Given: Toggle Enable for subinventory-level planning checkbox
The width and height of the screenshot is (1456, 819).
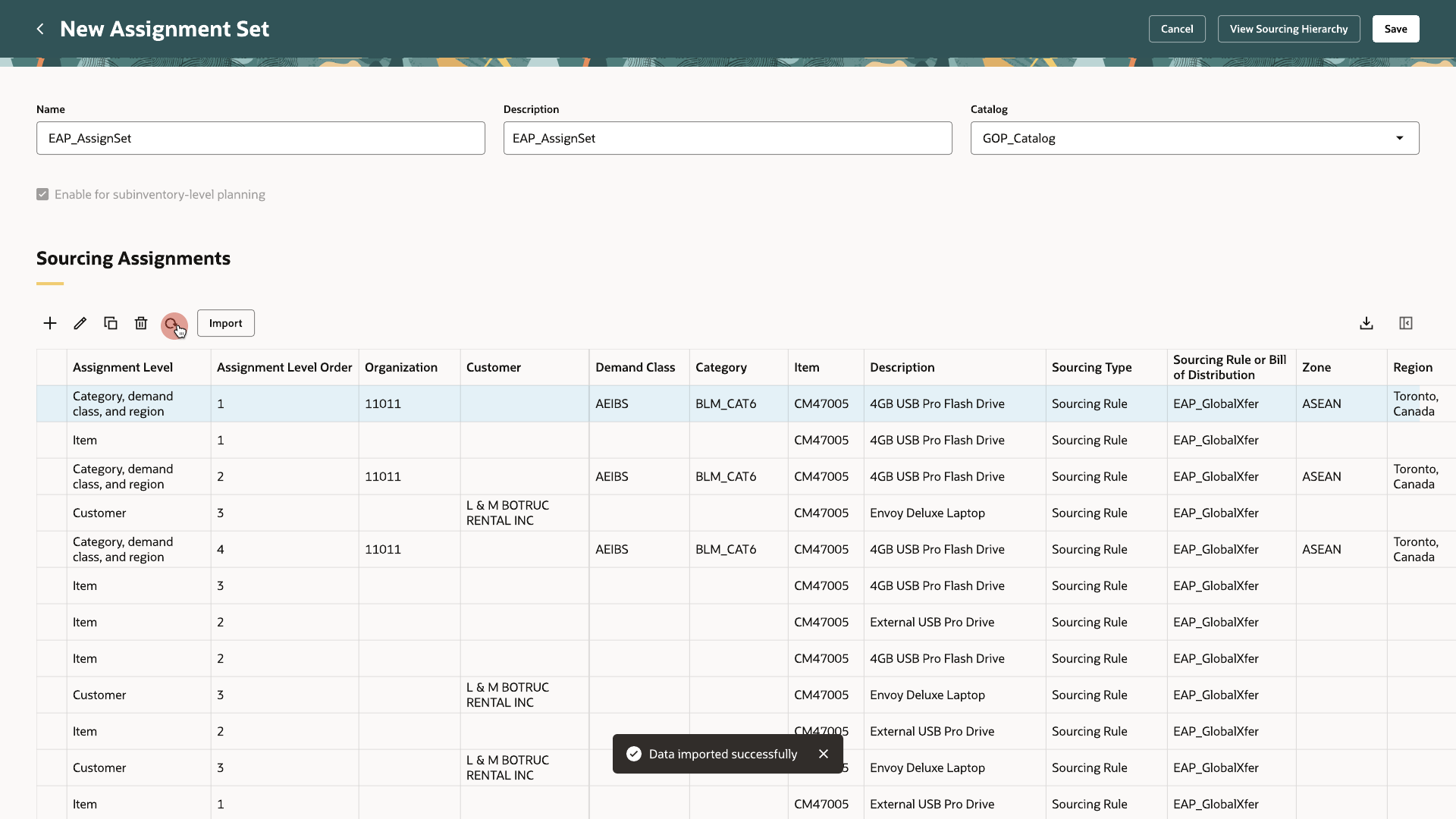Looking at the screenshot, I should click(42, 194).
